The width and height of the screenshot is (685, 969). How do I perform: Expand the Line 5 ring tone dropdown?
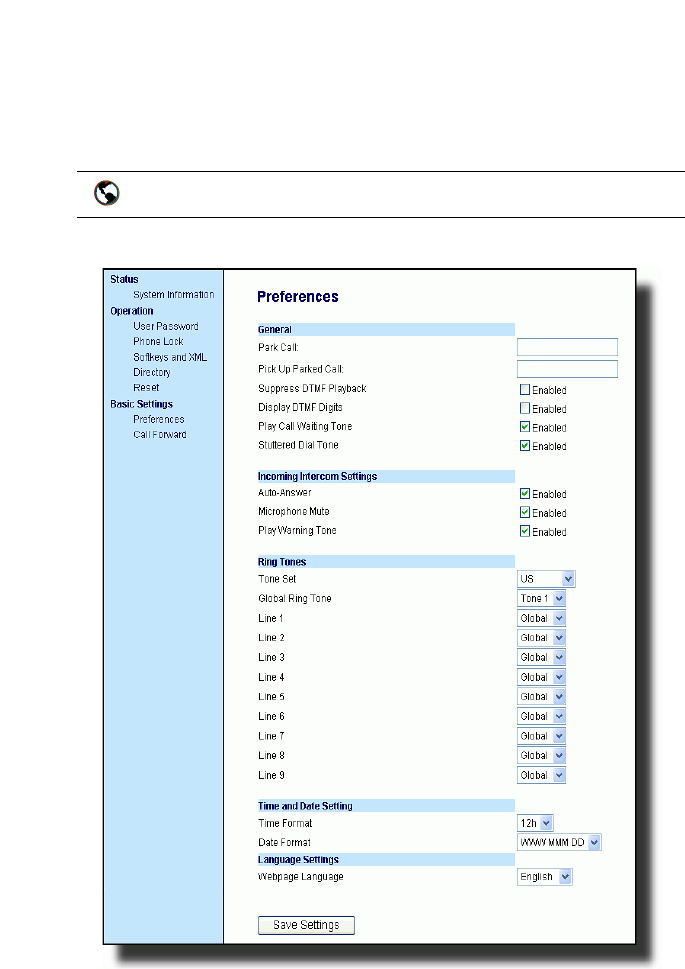pyautogui.click(x=541, y=696)
